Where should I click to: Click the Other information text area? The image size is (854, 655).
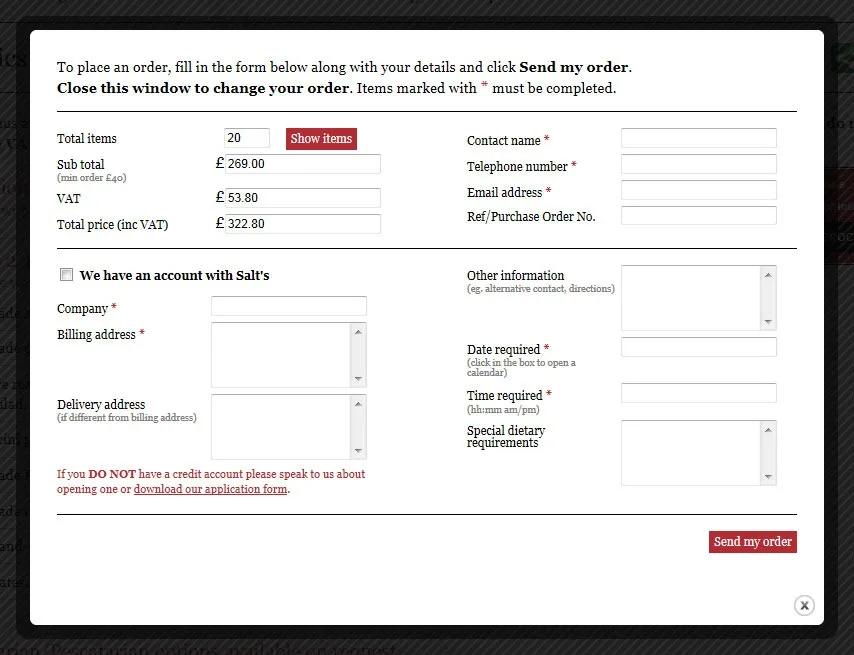coord(691,298)
